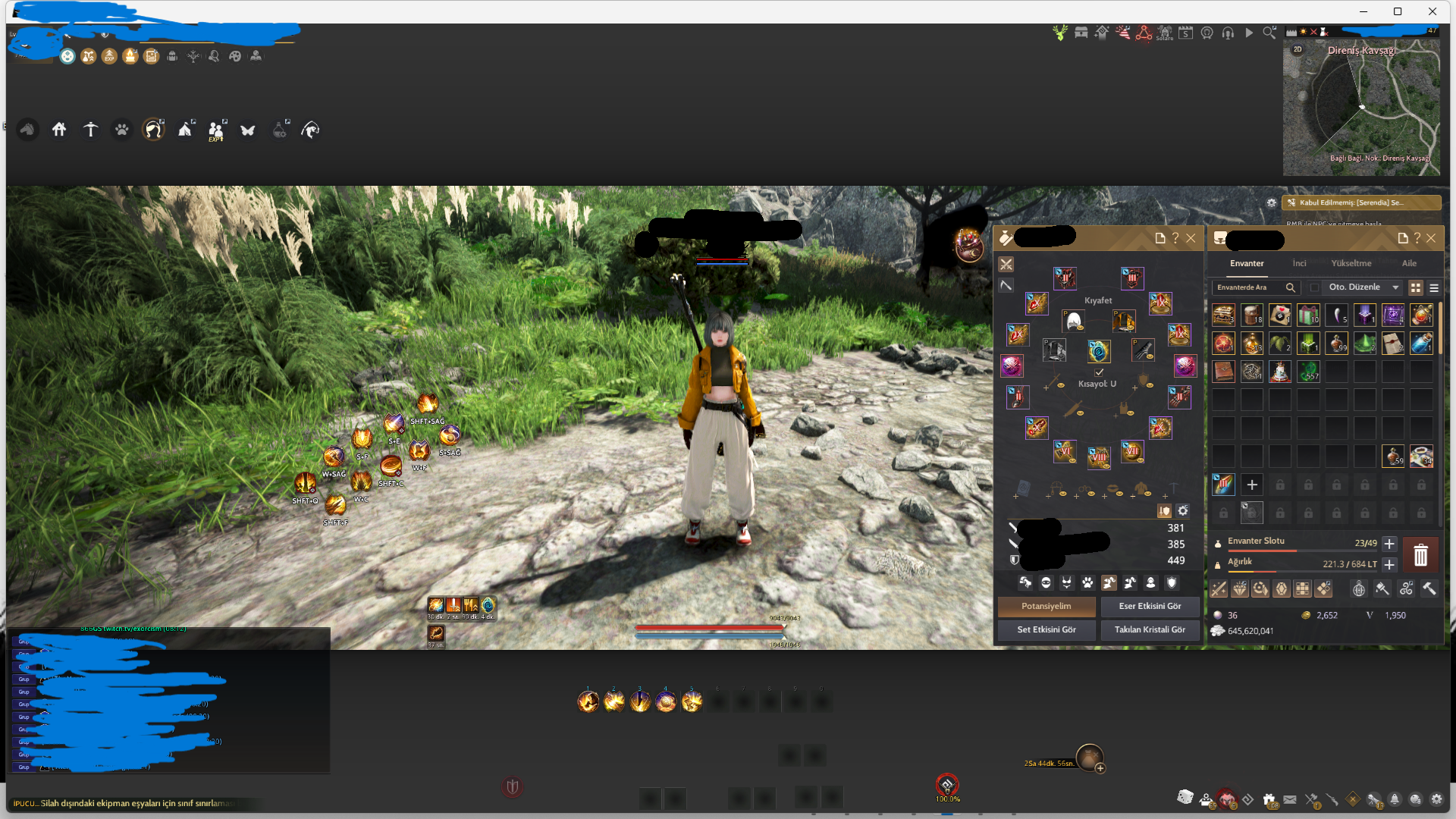Open the calendar S icon
The height and width of the screenshot is (819, 1456).
1186,33
